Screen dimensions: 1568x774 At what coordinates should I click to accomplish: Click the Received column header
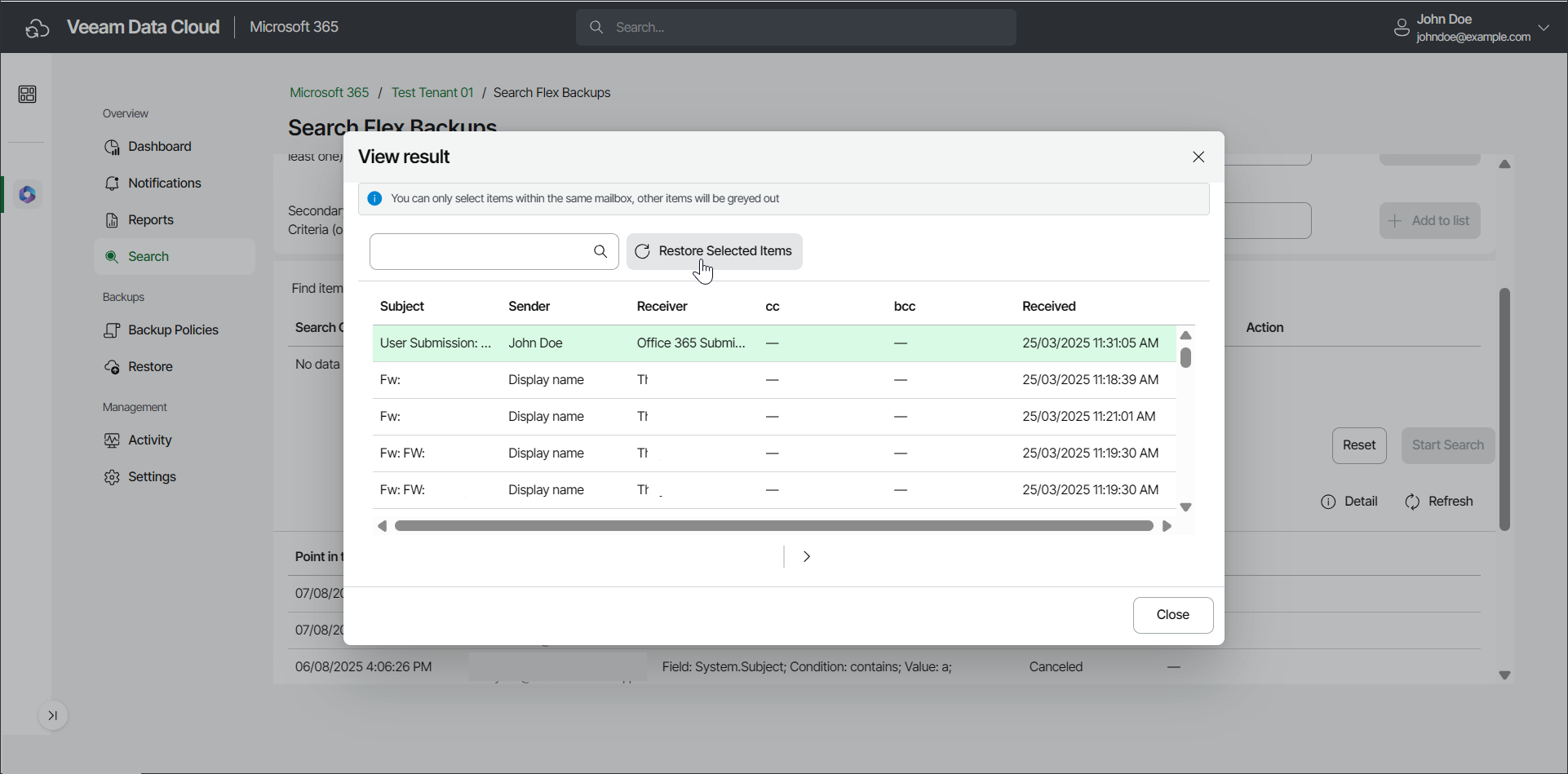click(x=1049, y=307)
